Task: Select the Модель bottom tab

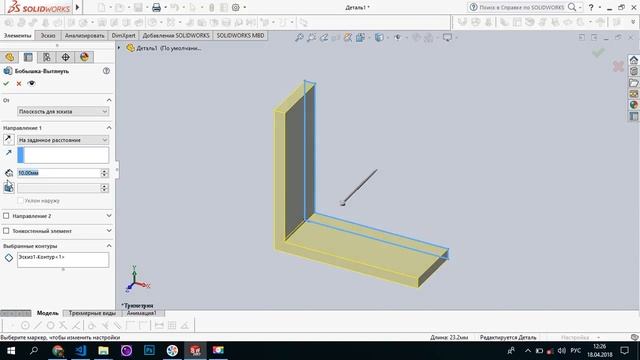Action: point(48,313)
